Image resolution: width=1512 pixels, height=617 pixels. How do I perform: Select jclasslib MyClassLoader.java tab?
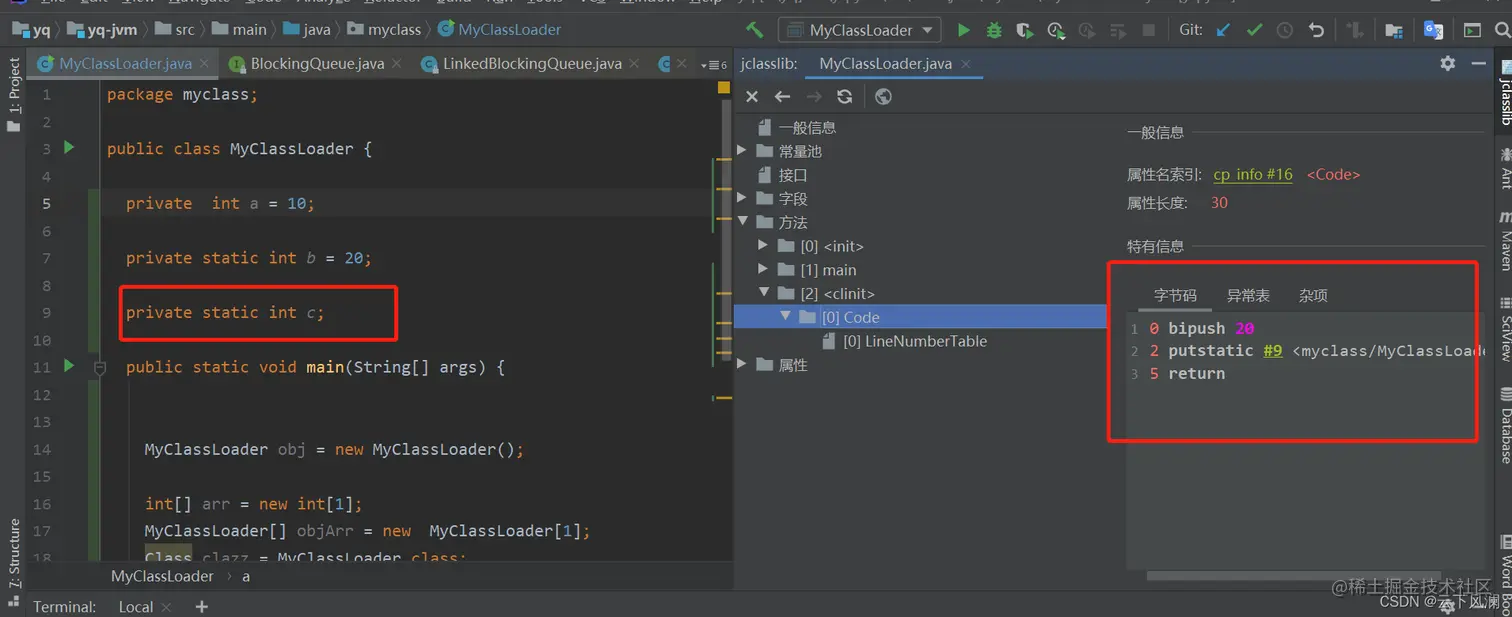885,63
